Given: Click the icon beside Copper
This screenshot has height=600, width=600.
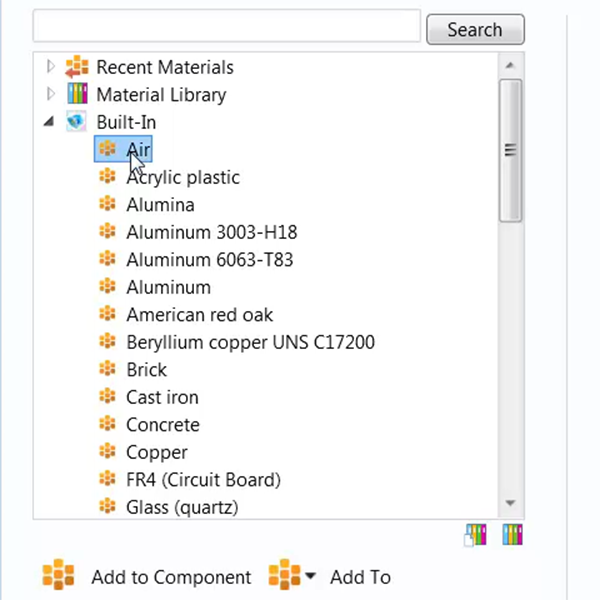Looking at the screenshot, I should (109, 452).
